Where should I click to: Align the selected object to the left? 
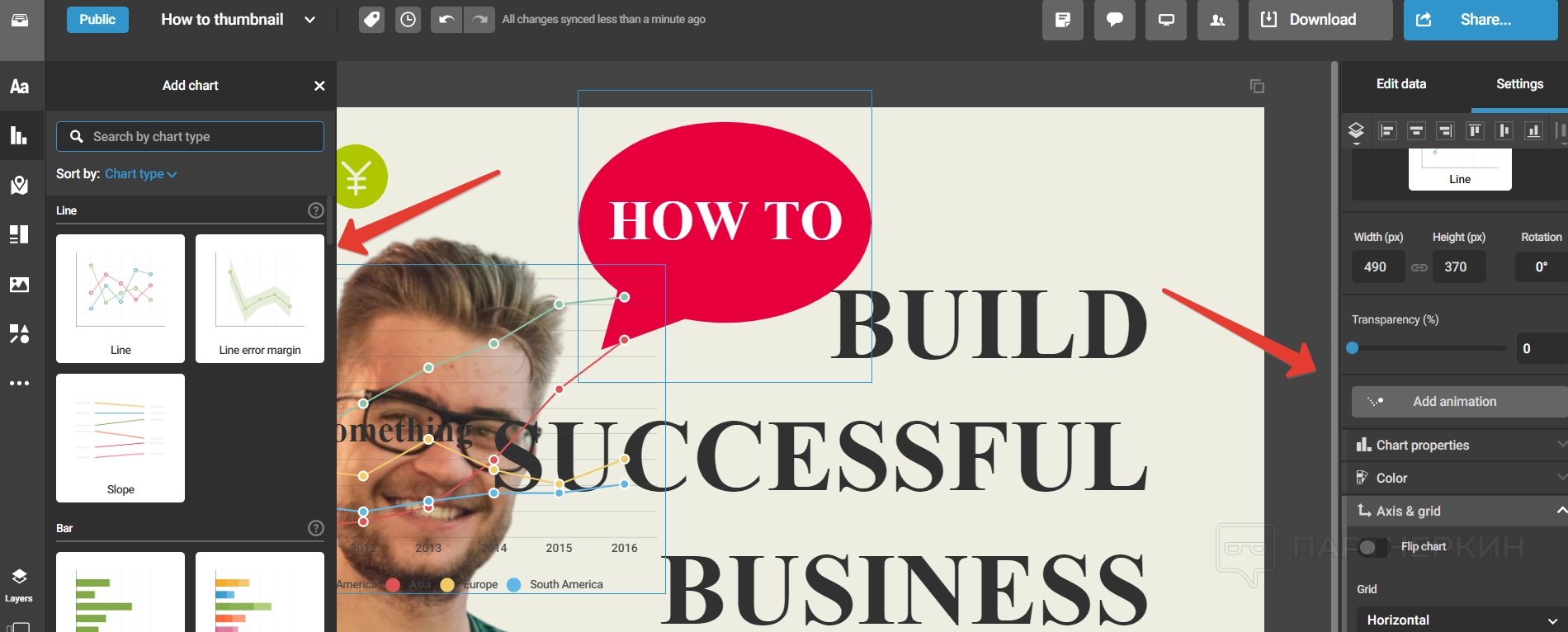click(1387, 130)
